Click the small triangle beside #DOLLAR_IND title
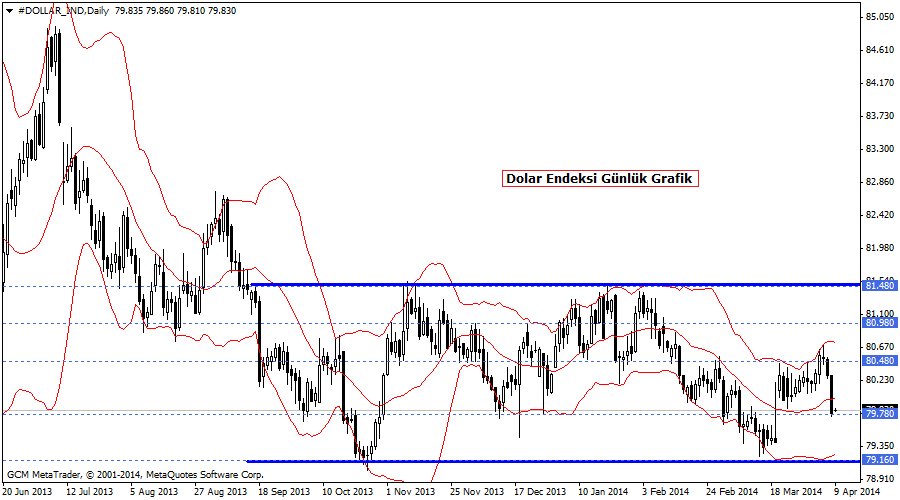Screen dimensions: 900x500 [x=9, y=9]
